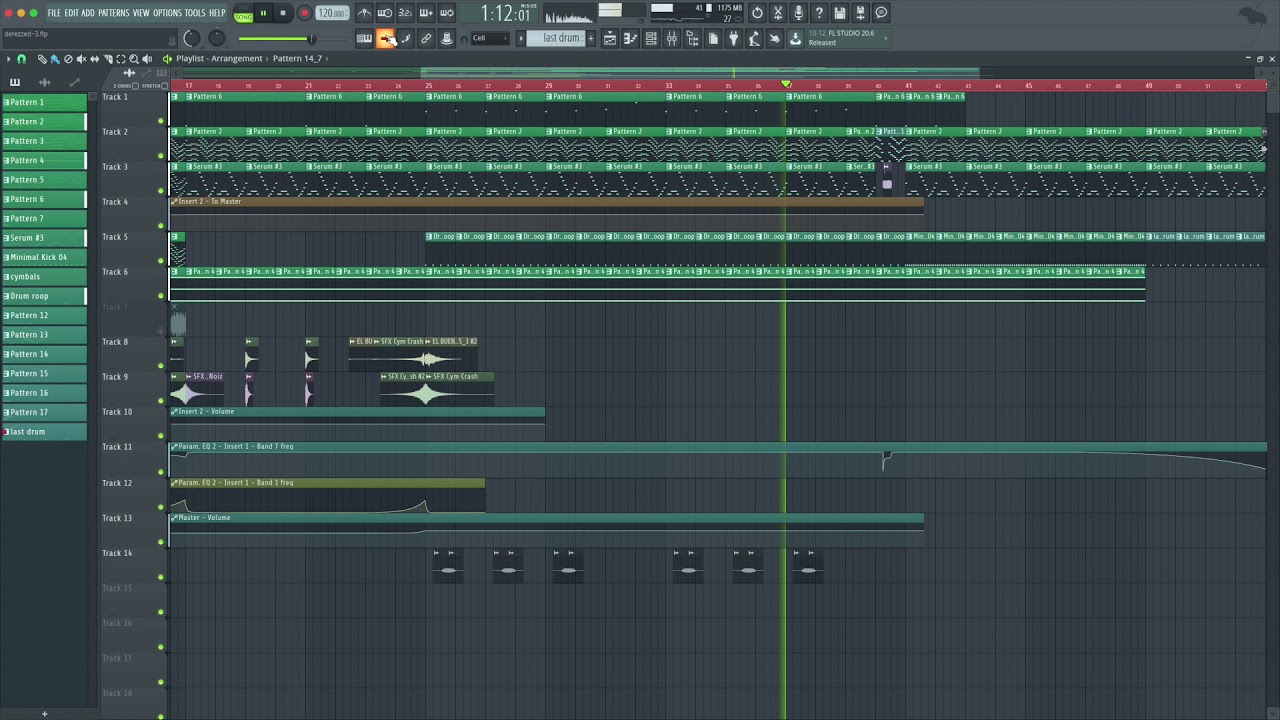The image size is (1280, 720).
Task: Toggle the metronome icon
Action: [364, 13]
